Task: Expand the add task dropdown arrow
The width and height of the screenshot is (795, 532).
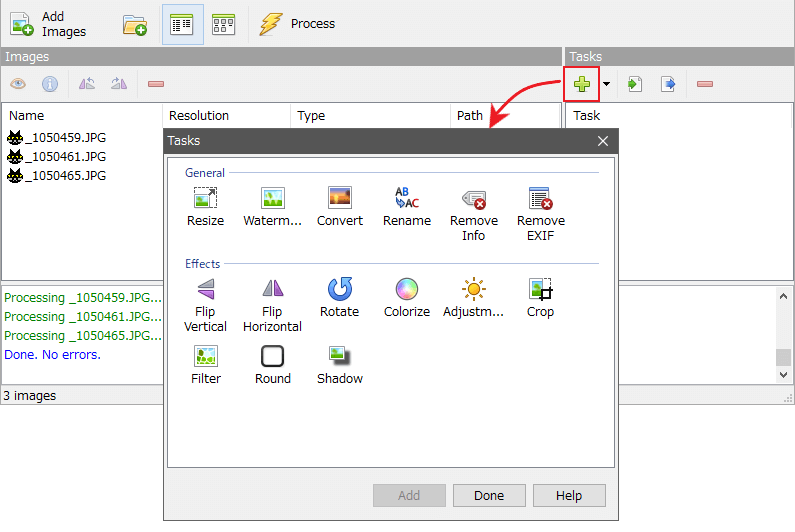Action: point(606,84)
